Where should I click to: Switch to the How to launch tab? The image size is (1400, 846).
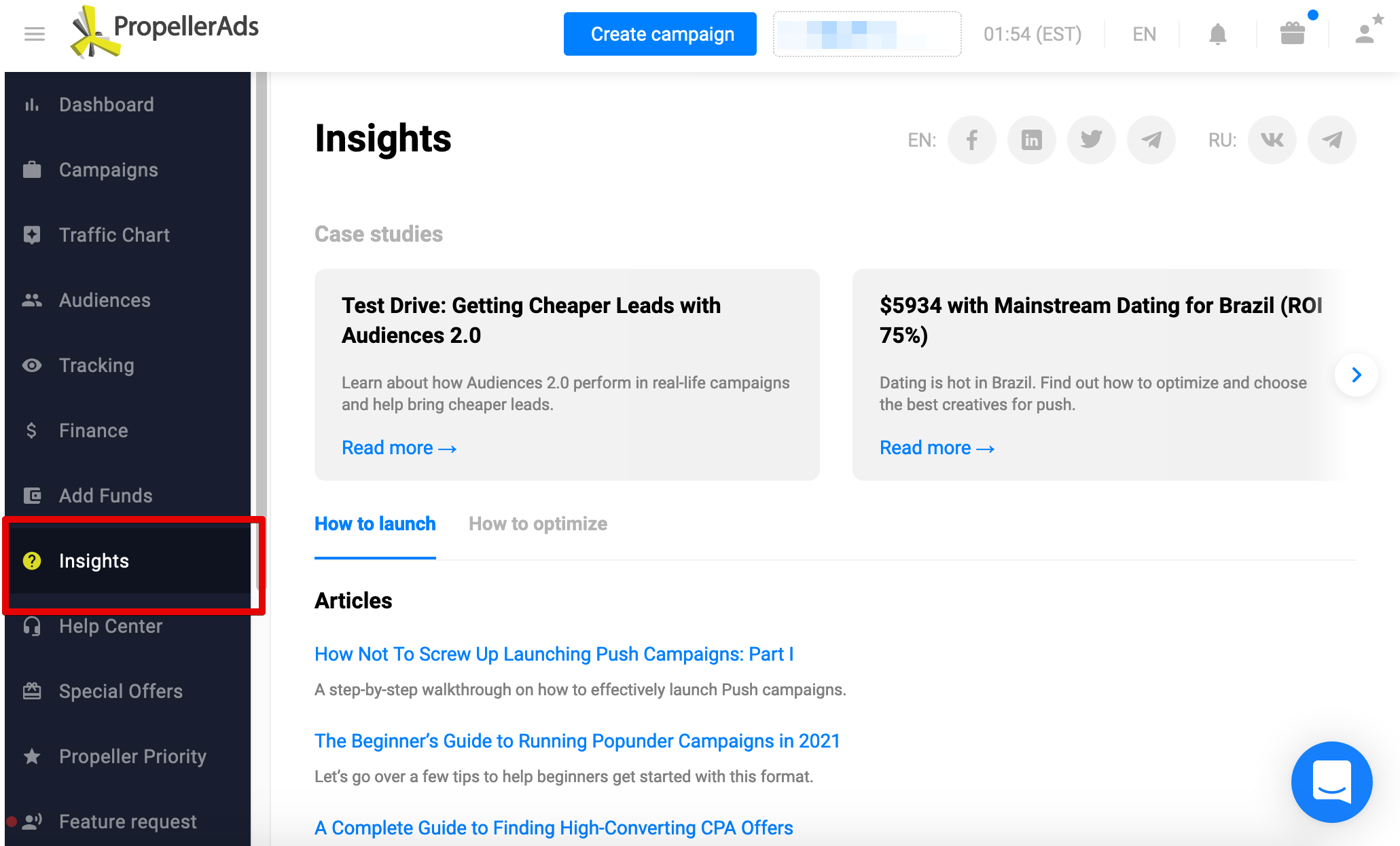tap(375, 524)
